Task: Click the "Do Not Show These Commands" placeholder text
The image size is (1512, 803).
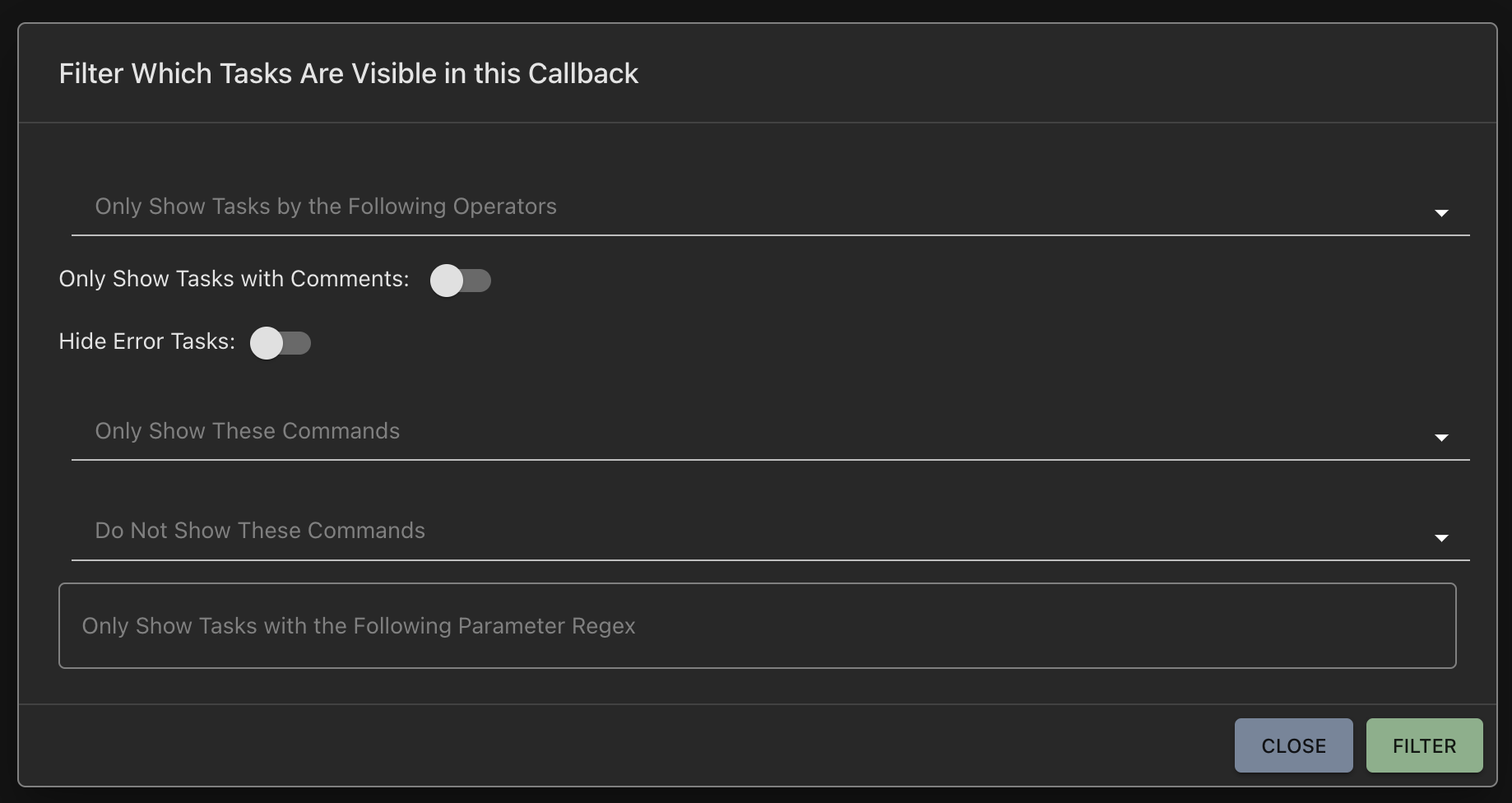Action: pyautogui.click(x=260, y=531)
